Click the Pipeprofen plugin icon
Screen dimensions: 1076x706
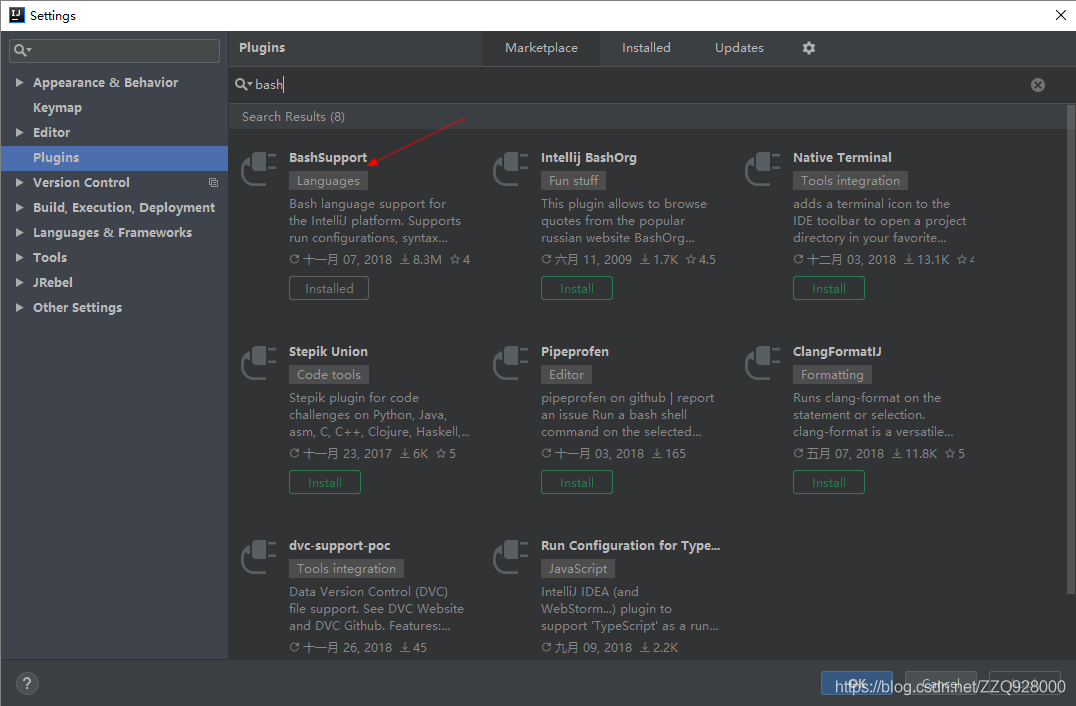click(x=511, y=363)
